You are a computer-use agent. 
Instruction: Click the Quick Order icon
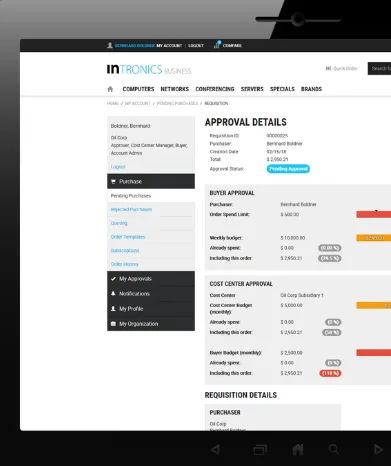click(328, 68)
